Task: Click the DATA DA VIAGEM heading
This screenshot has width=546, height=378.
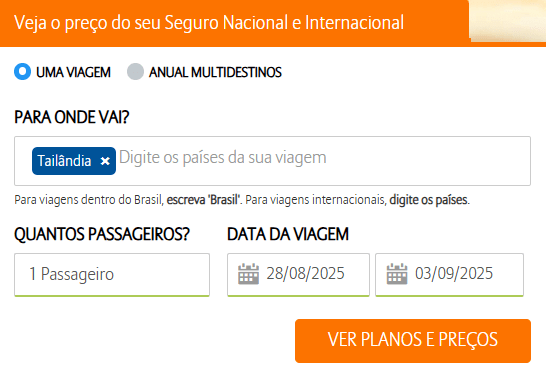Action: coord(288,234)
